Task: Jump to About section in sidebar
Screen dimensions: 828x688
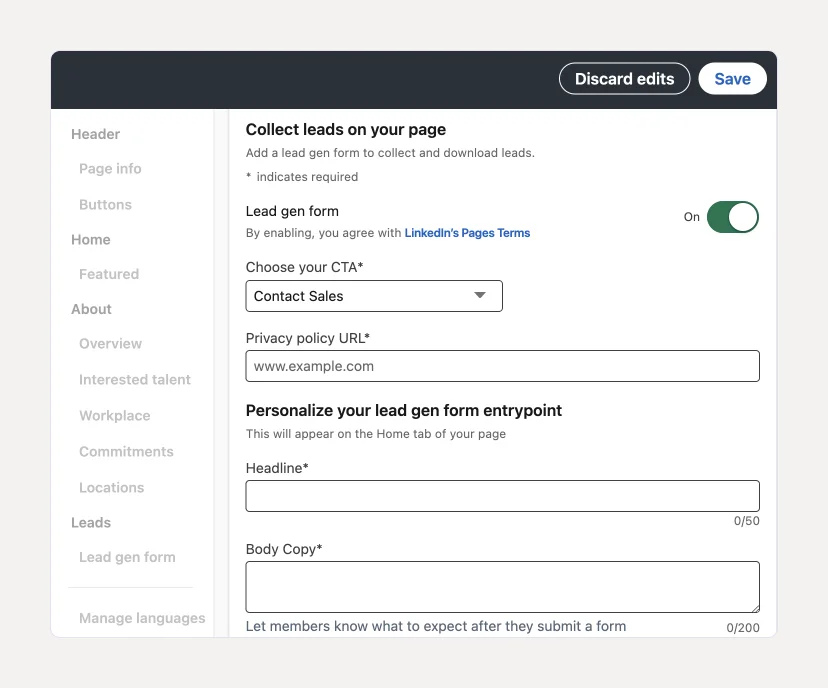Action: click(x=91, y=309)
